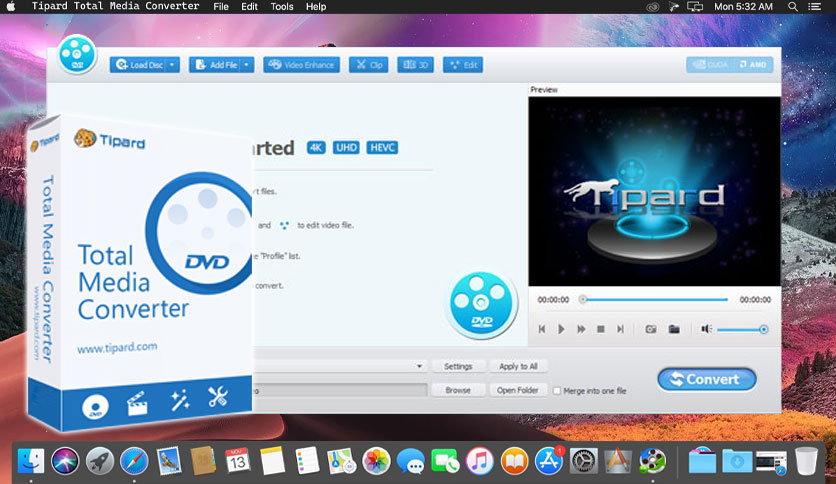Open the Apple menu
The width and height of the screenshot is (836, 484).
pyautogui.click(x=11, y=6)
